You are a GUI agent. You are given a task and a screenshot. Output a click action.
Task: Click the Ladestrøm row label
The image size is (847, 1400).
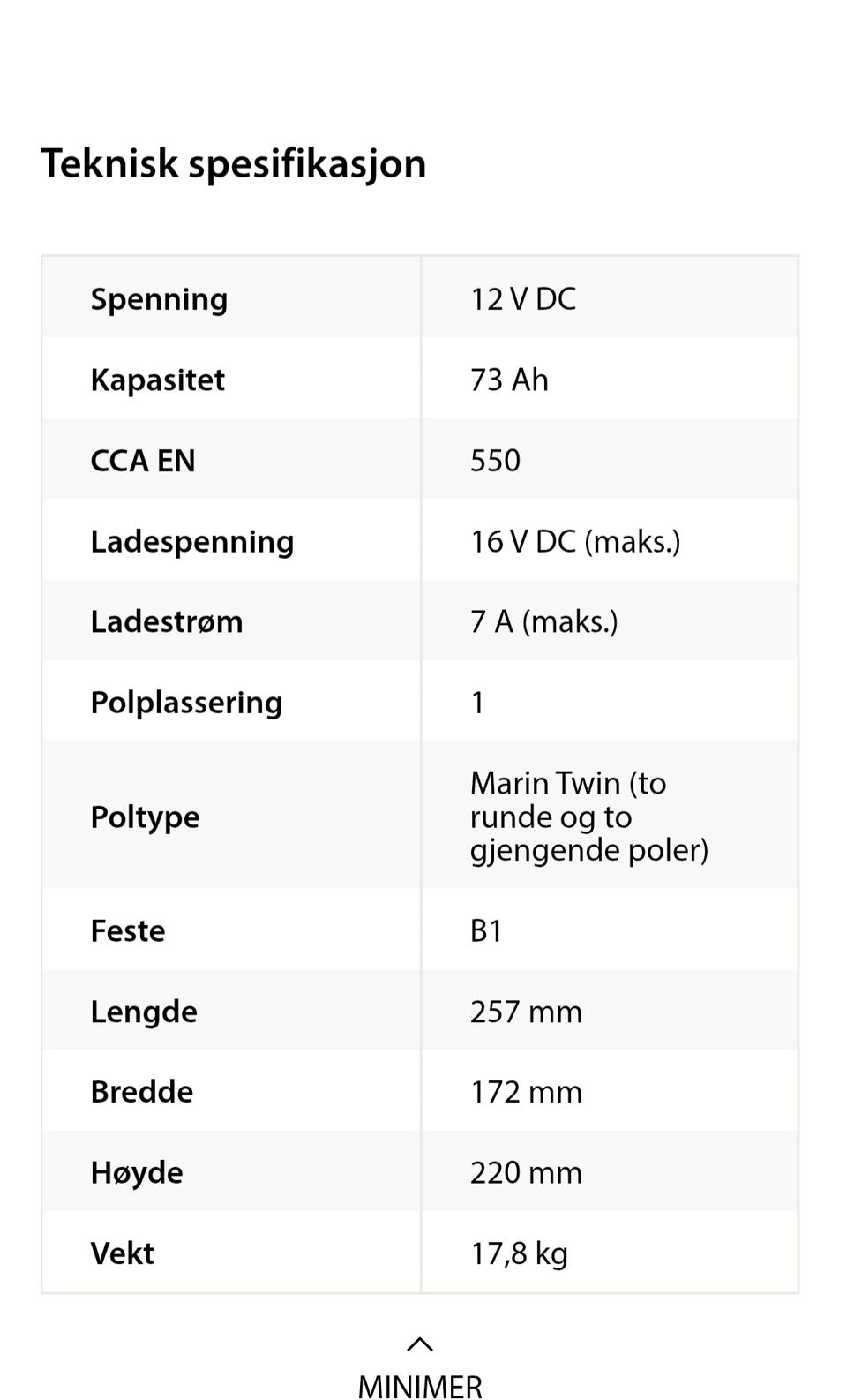167,622
